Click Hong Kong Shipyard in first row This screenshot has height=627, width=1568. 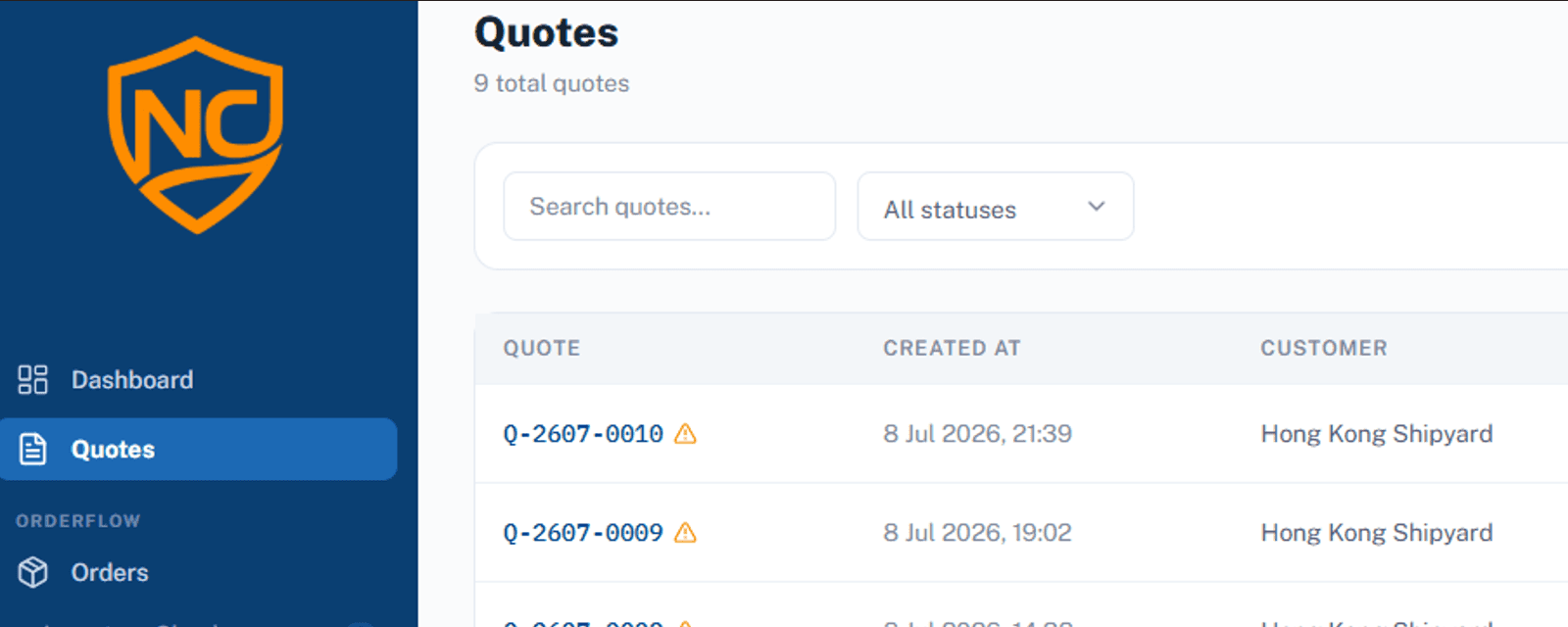click(1377, 433)
